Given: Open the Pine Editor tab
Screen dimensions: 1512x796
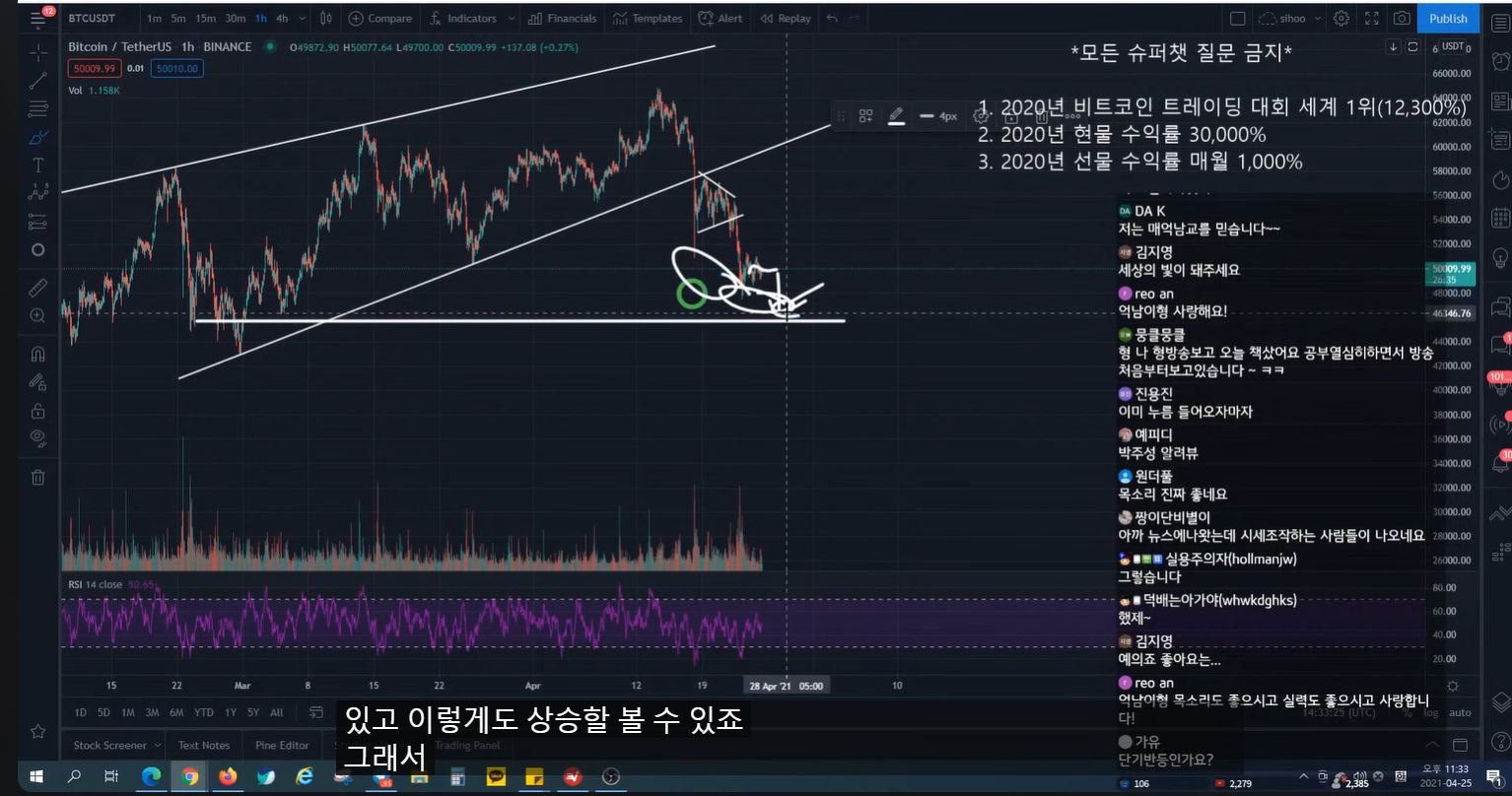Looking at the screenshot, I should (282, 745).
